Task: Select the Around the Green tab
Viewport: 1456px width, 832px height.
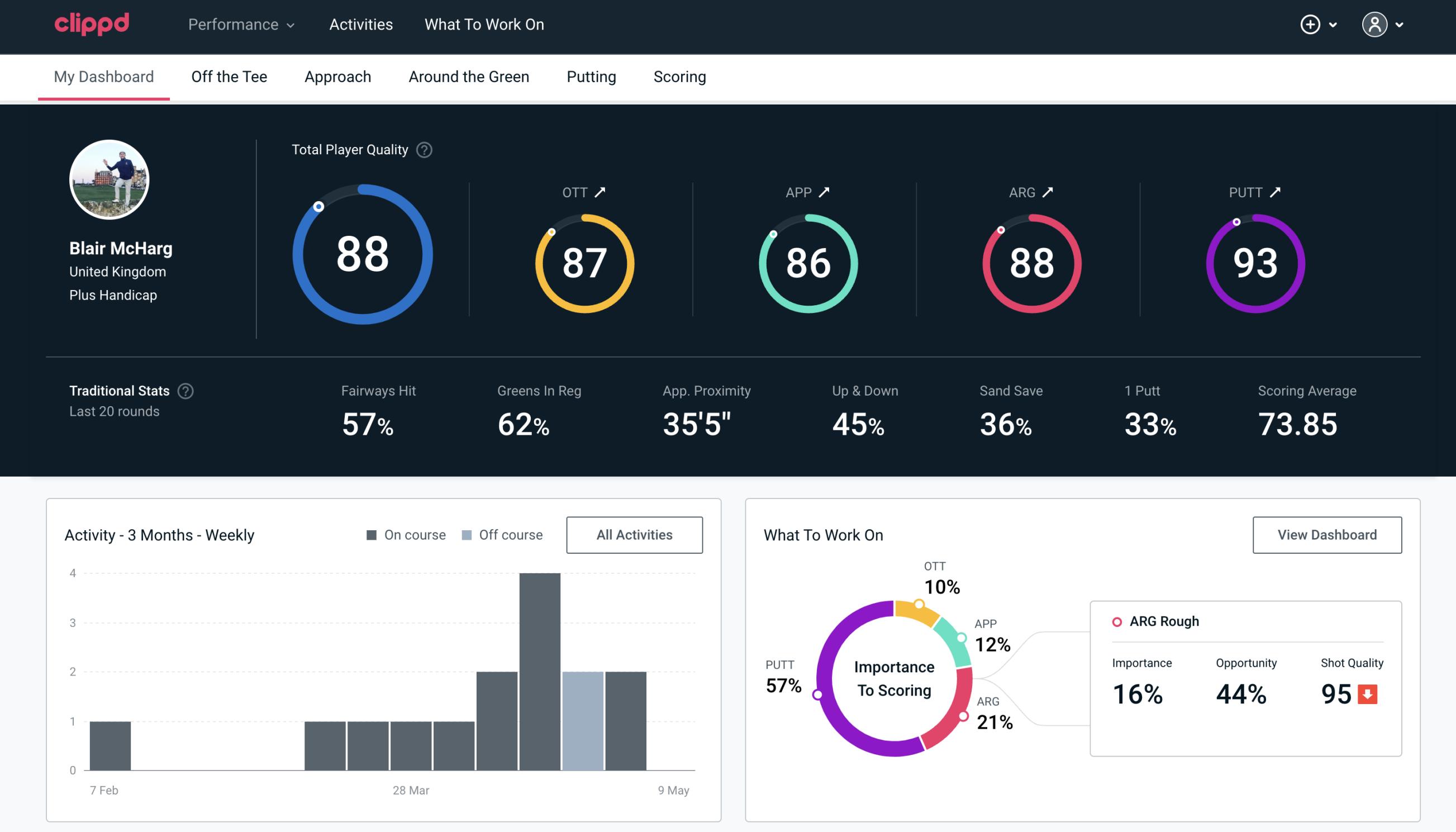Action: click(x=469, y=76)
